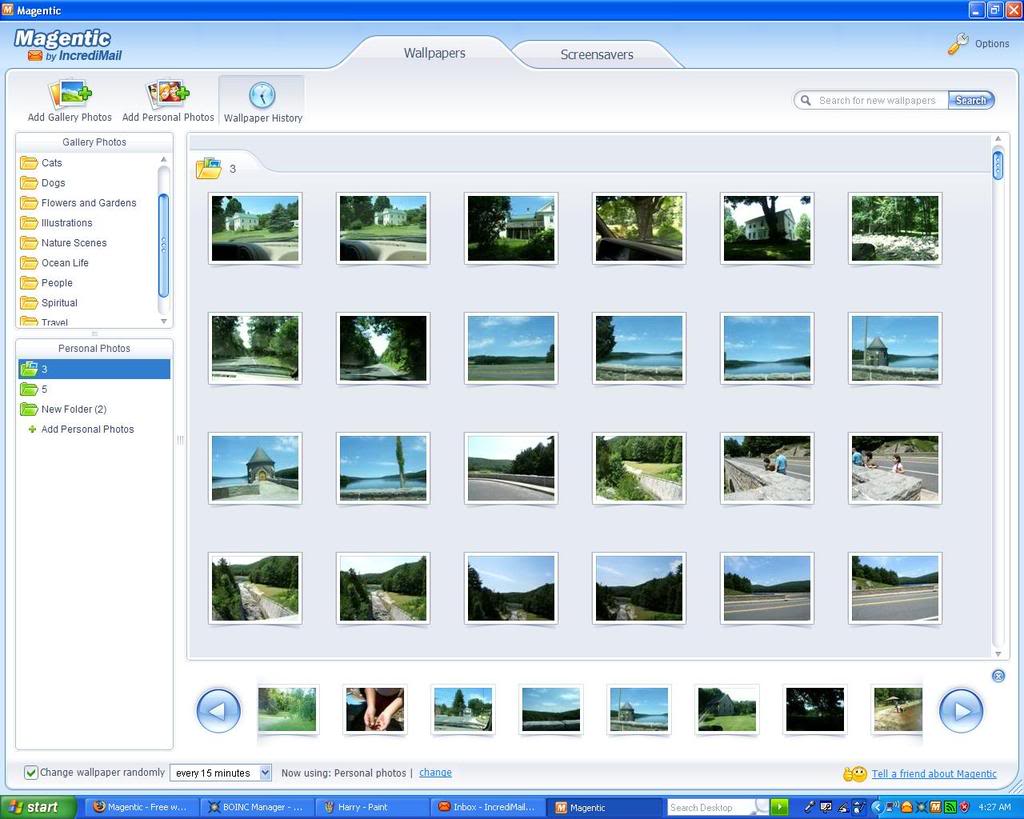This screenshot has height=819, width=1024.
Task: Click the change link
Action: 435,772
